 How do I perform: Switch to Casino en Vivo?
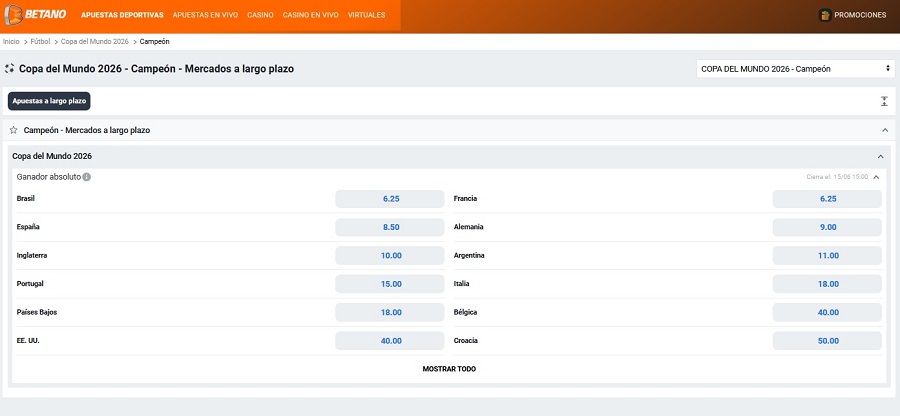311,15
